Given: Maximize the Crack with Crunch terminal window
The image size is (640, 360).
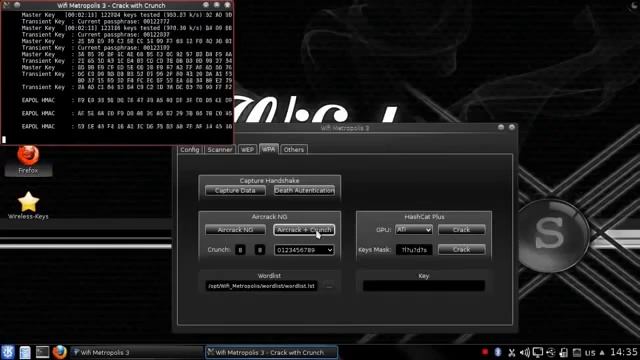Looking at the screenshot, I should coord(217,5).
